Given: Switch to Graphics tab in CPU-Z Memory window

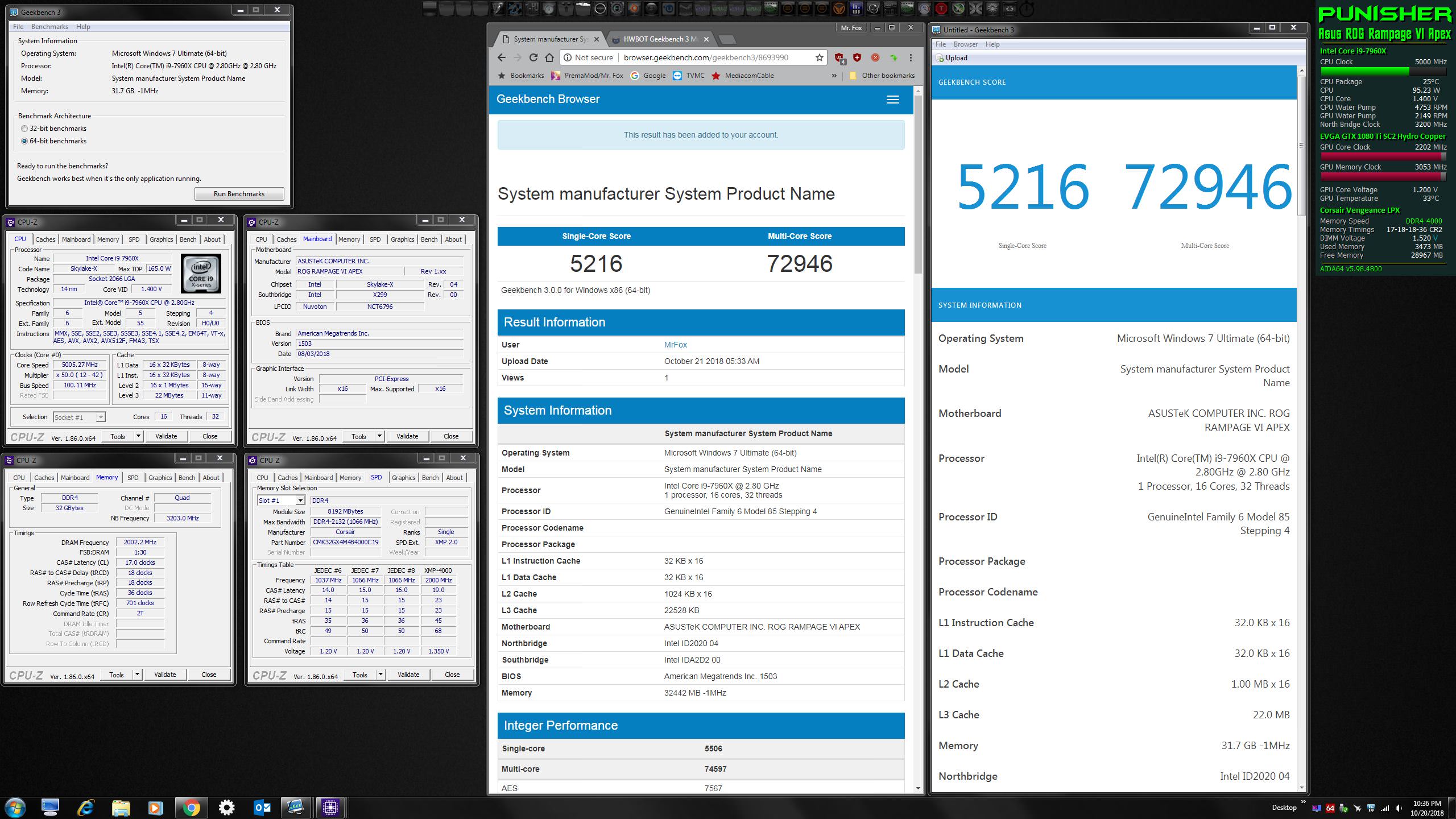Looking at the screenshot, I should 160,478.
